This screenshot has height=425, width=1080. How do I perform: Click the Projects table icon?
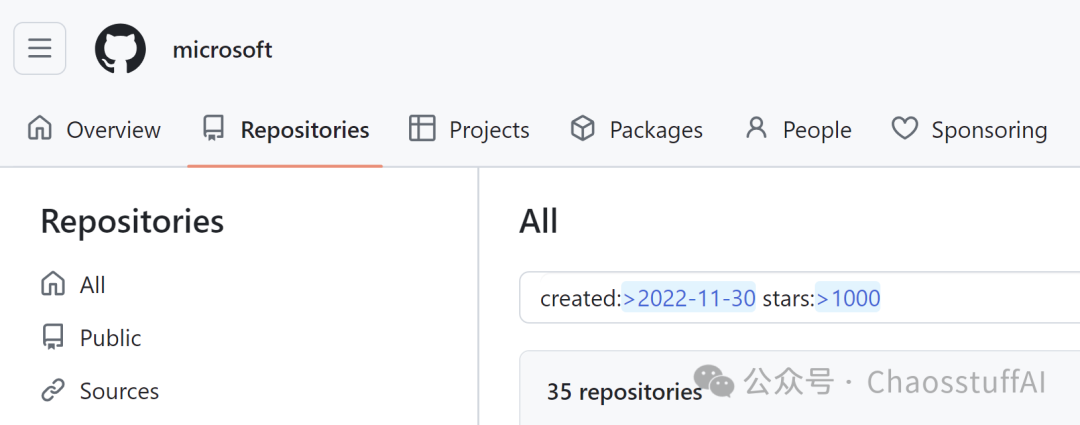point(422,129)
